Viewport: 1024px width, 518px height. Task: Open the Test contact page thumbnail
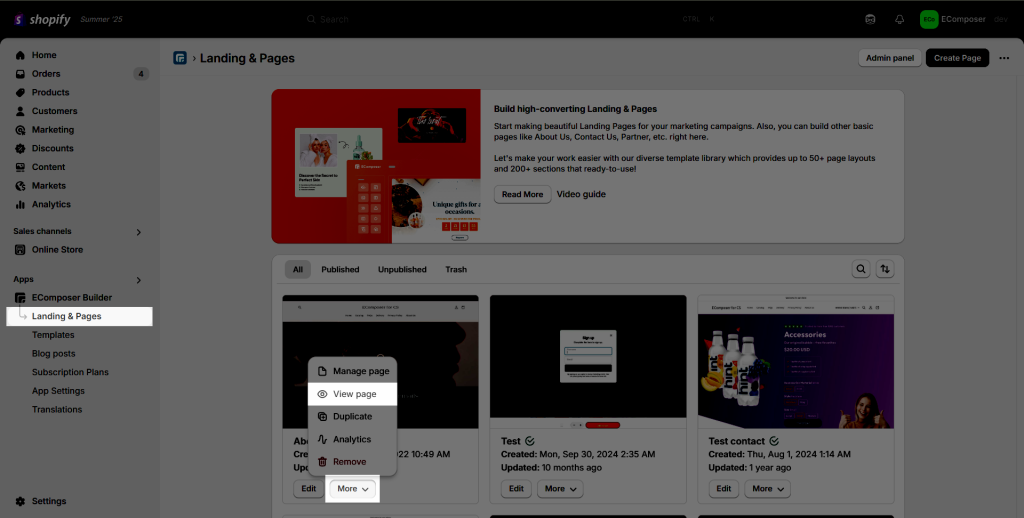tap(795, 362)
